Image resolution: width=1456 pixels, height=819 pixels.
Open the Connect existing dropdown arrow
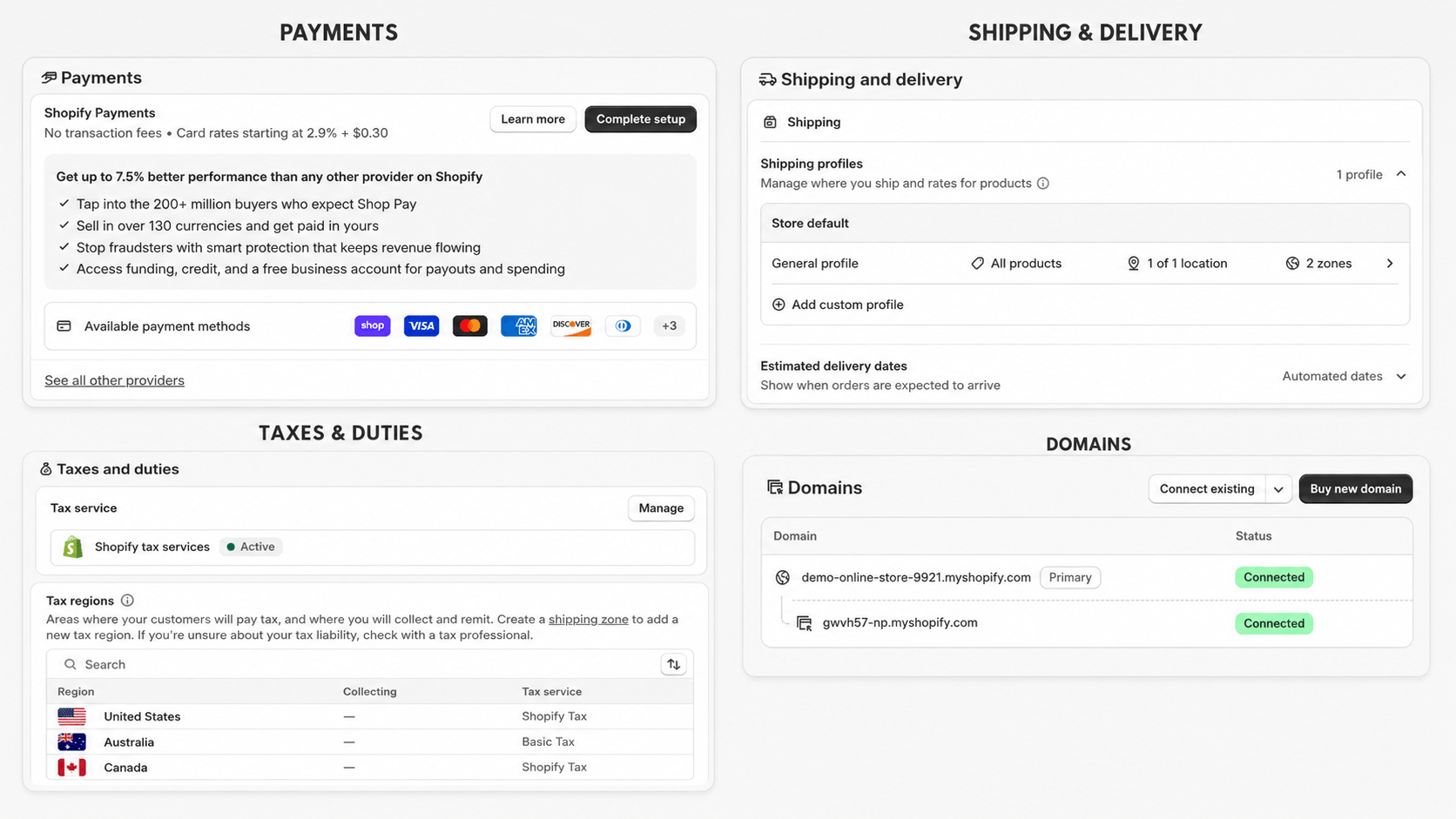pos(1278,489)
